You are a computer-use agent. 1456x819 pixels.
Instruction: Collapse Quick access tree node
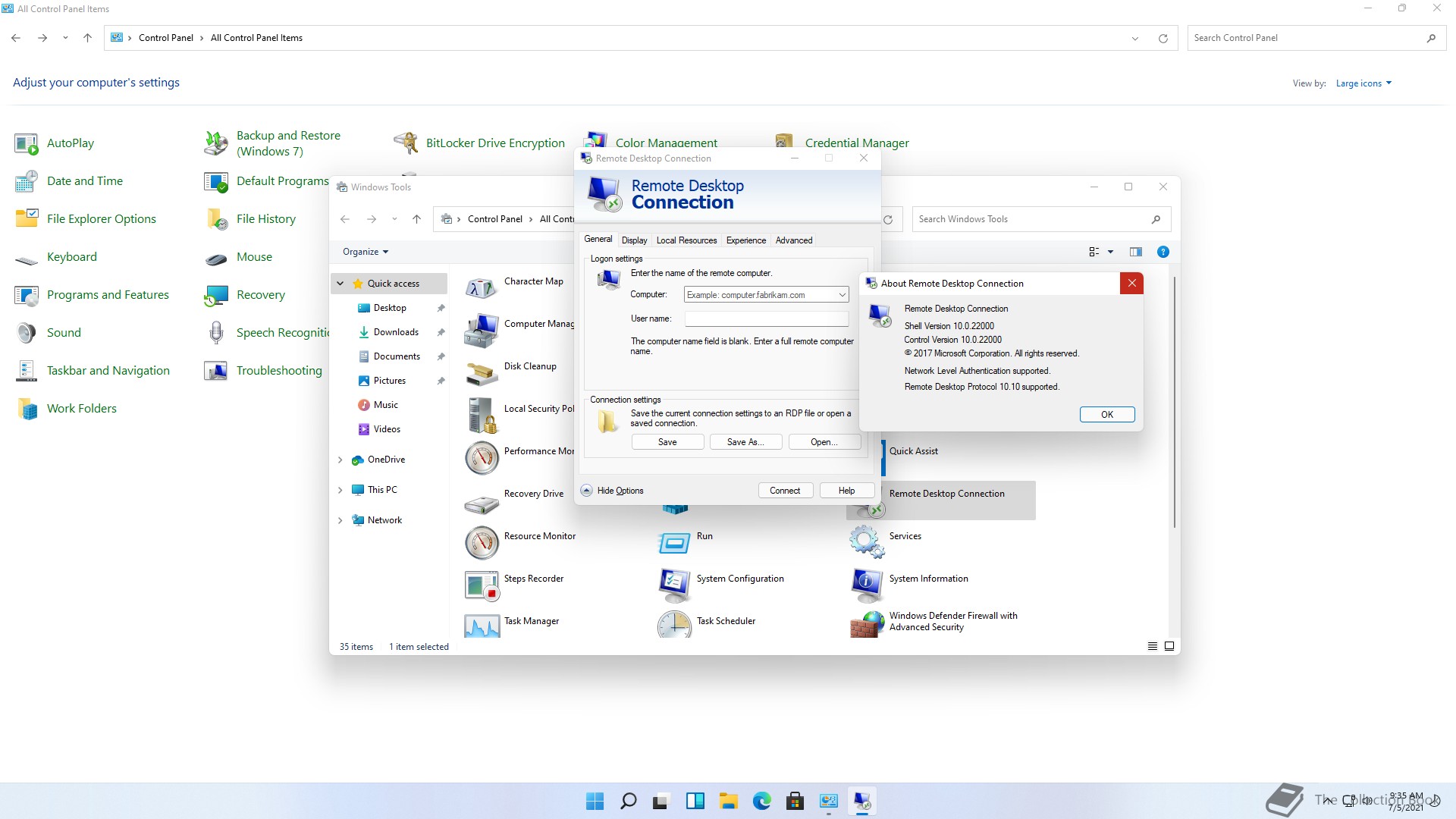[x=340, y=284]
